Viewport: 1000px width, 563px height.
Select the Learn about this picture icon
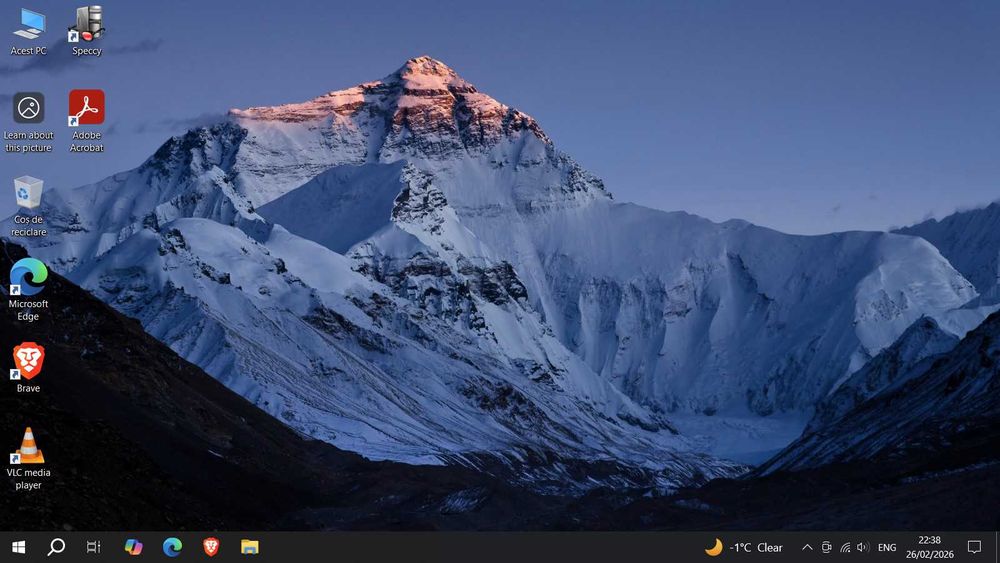[28, 122]
